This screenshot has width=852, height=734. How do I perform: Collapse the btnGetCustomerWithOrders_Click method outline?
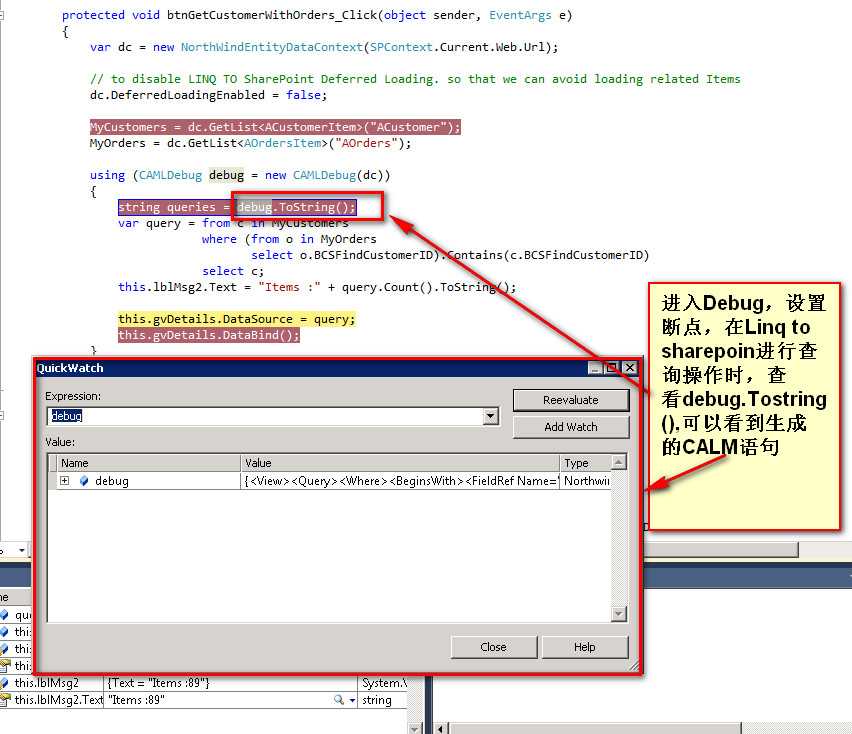click(x=2, y=15)
